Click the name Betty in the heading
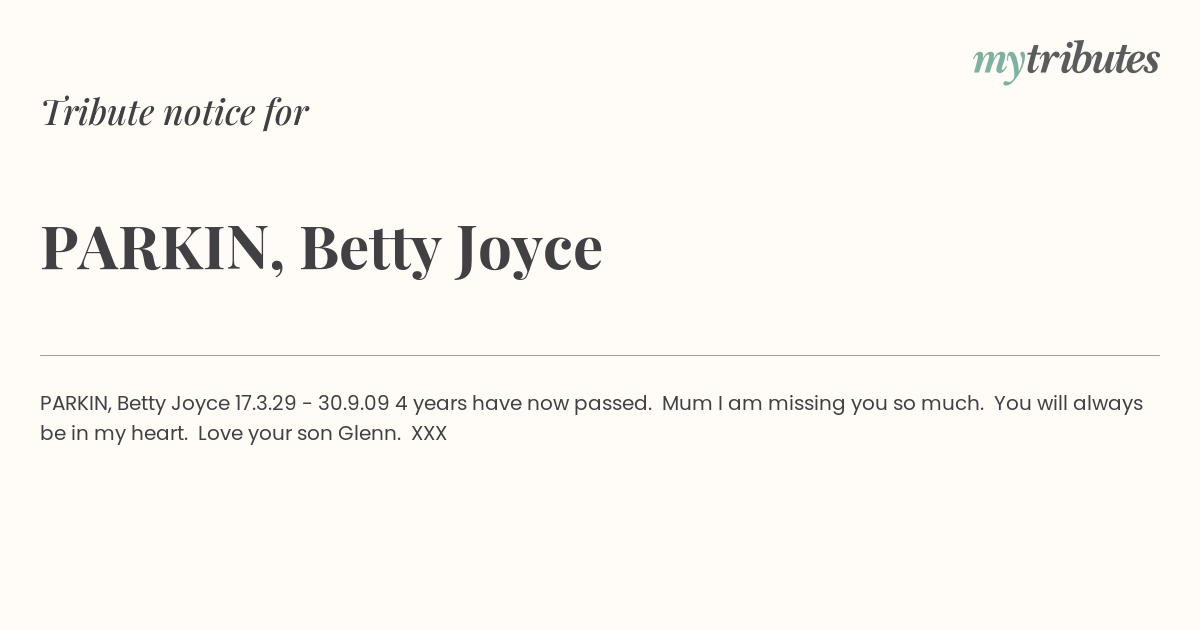1200x630 pixels. pos(370,250)
